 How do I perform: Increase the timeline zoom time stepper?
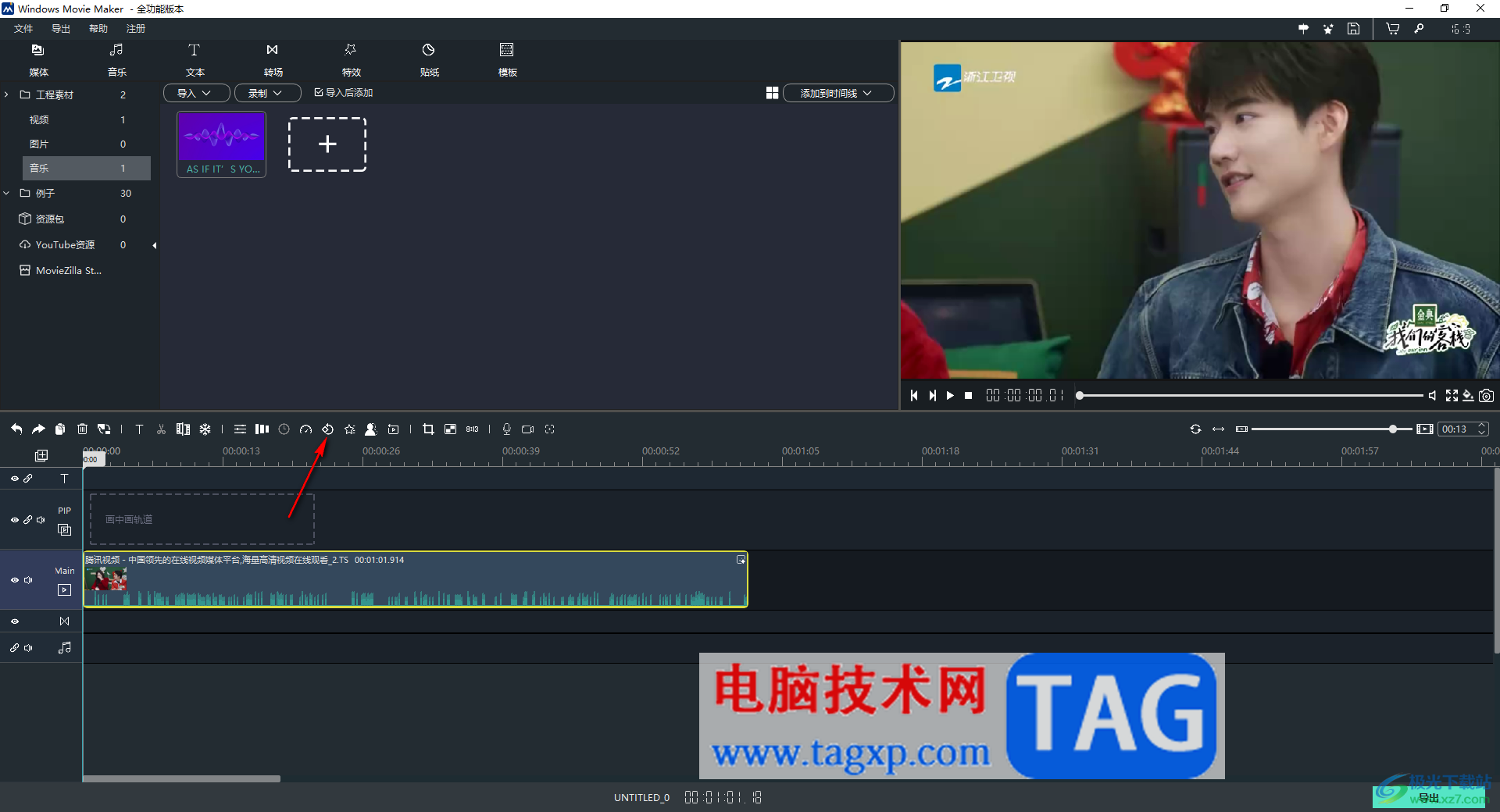pyautogui.click(x=1481, y=426)
